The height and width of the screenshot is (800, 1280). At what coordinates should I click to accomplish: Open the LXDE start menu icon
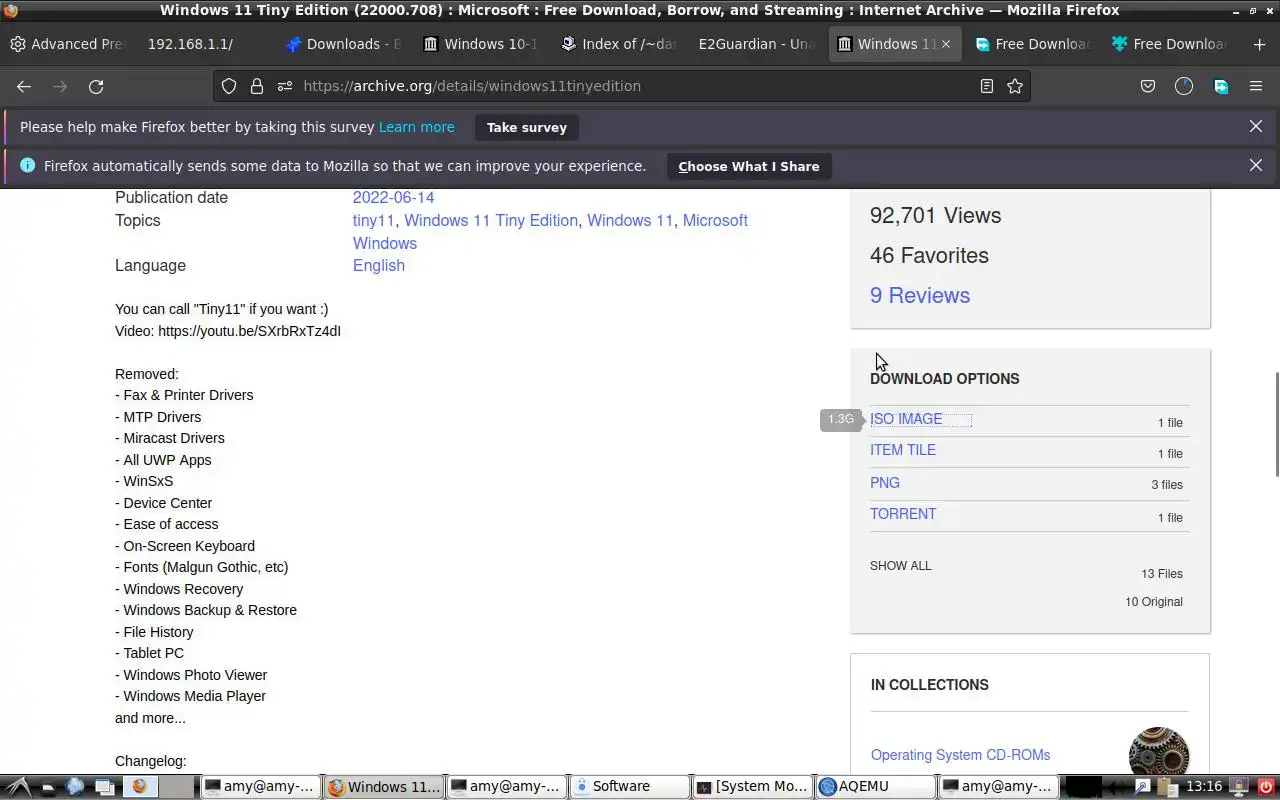pyautogui.click(x=18, y=786)
